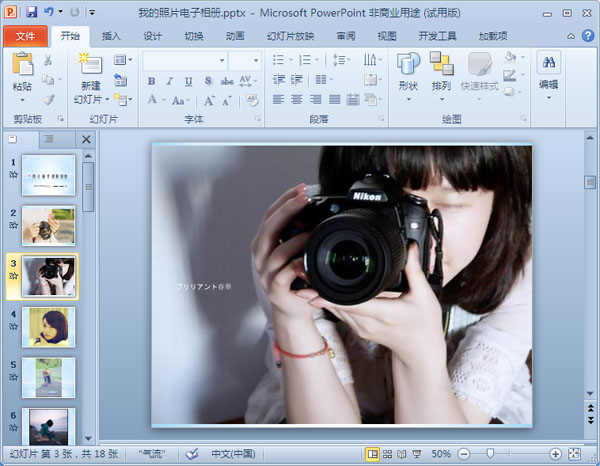Open the 编辑 editing menu
This screenshot has height=466, width=600.
tap(549, 75)
